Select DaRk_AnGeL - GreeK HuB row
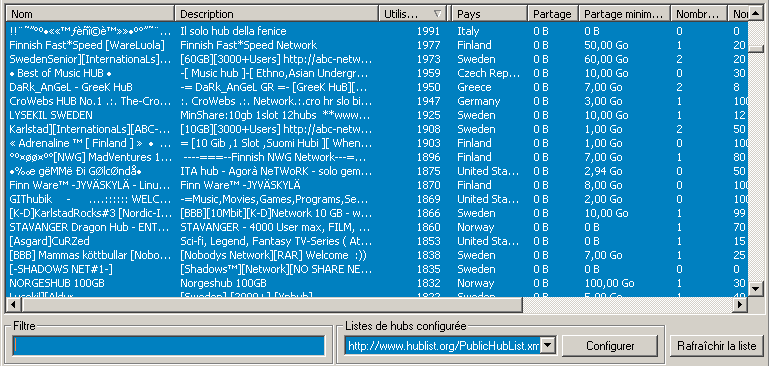Screen dimensions: 769x366 [377, 87]
